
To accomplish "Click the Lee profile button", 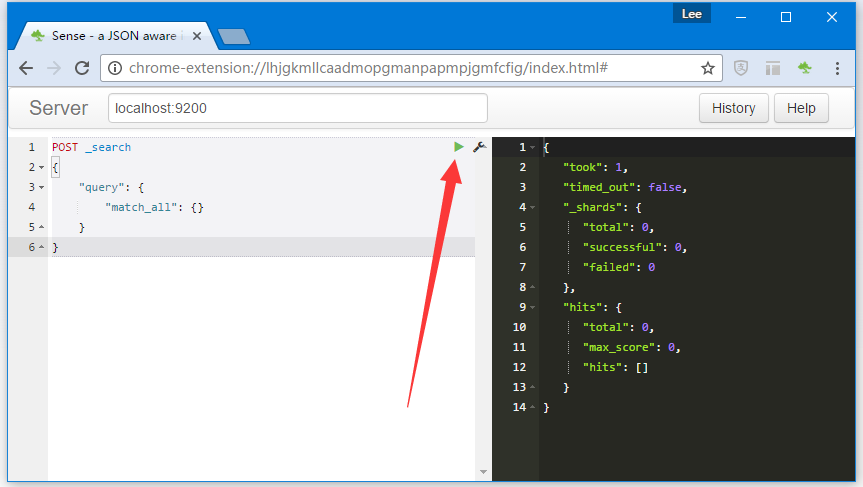I will tap(691, 14).
